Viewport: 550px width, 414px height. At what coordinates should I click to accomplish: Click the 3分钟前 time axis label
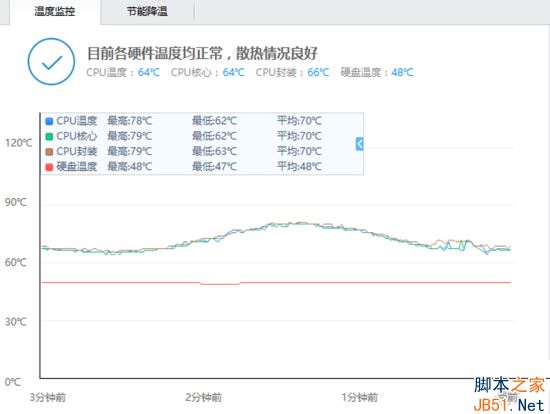(x=48, y=398)
